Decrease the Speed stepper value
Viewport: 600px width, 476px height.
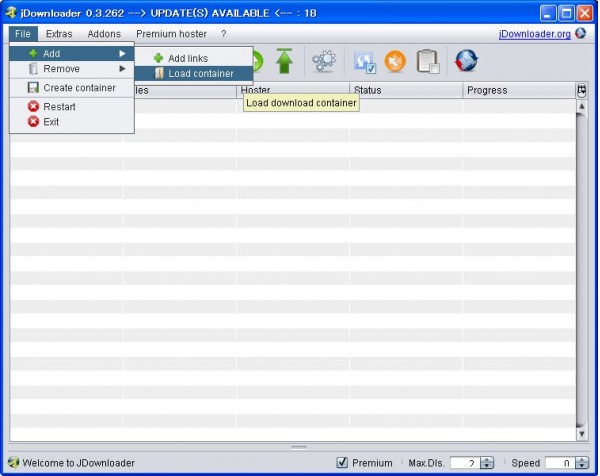(x=582, y=465)
